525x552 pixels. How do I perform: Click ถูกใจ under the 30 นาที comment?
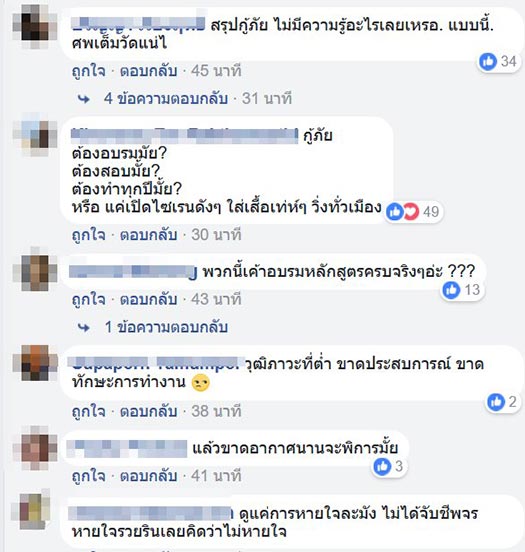click(x=89, y=235)
